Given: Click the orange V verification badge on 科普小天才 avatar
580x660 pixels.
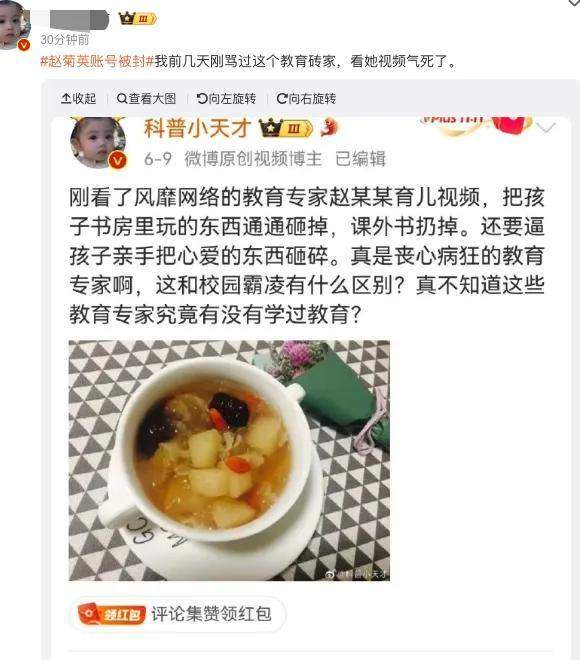Looking at the screenshot, I should (x=117, y=161).
